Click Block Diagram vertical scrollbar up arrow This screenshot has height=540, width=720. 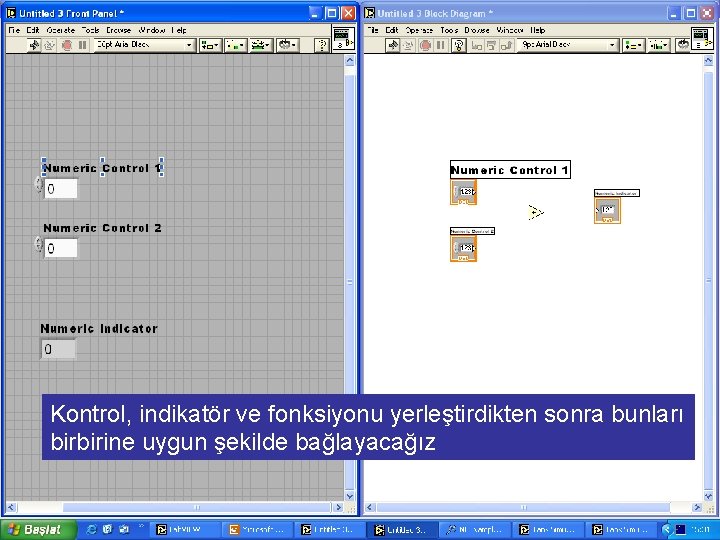(709, 61)
